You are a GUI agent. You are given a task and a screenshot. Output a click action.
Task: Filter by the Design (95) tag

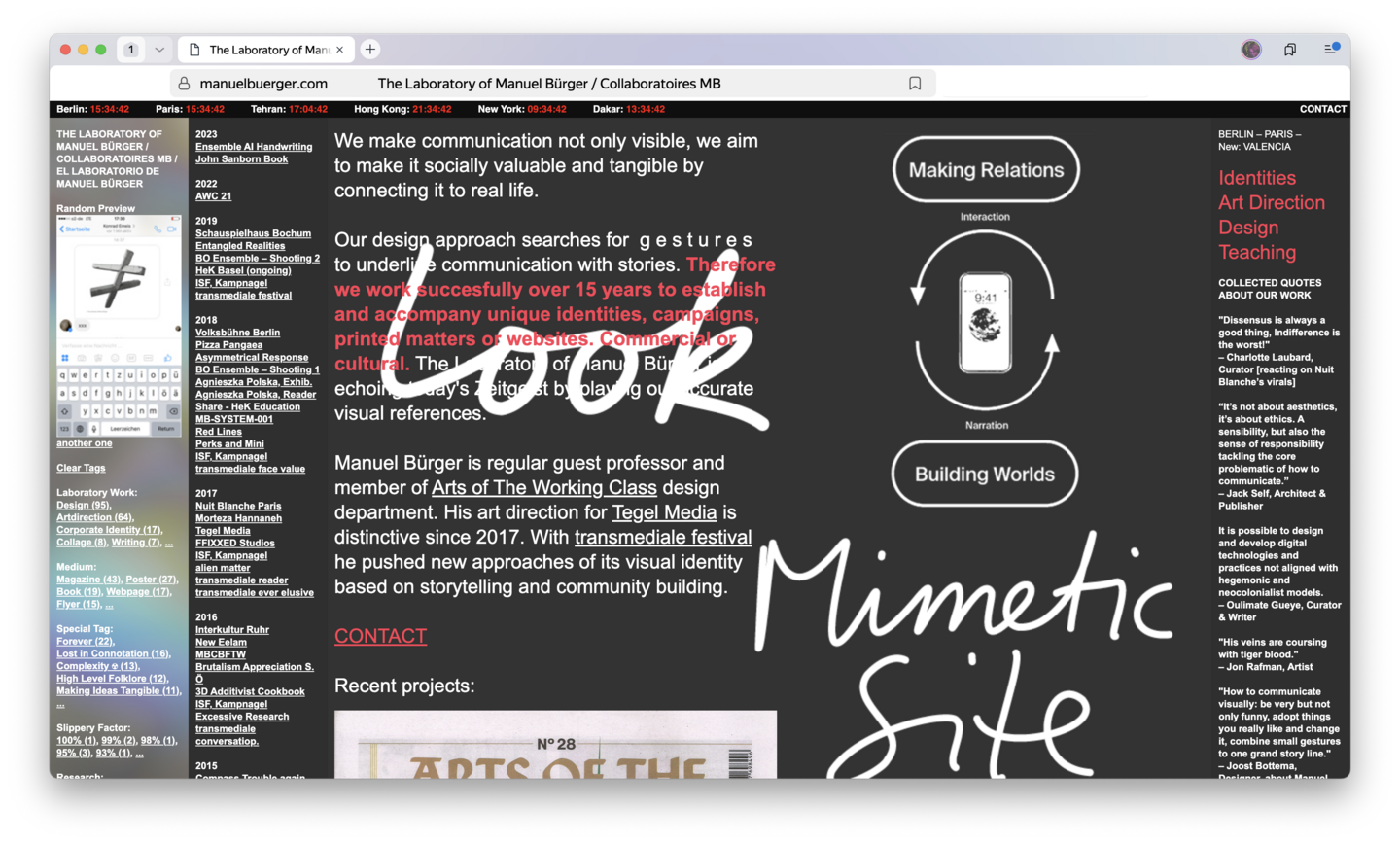(x=84, y=506)
